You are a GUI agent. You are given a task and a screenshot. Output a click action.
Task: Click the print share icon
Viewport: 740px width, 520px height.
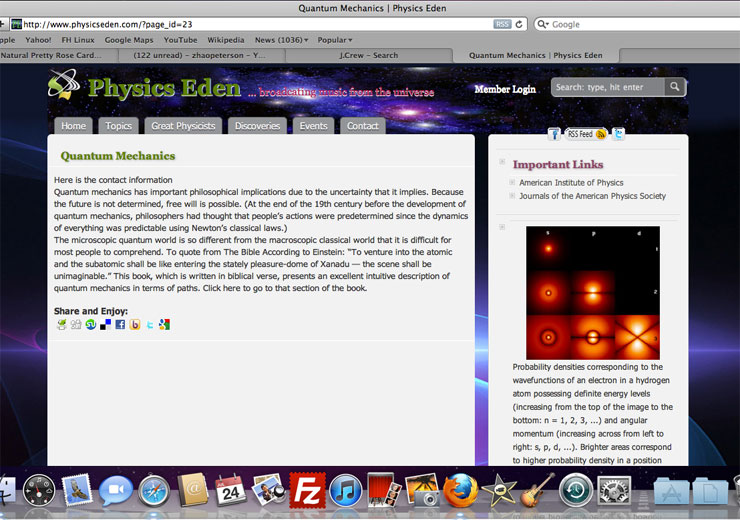[62, 324]
